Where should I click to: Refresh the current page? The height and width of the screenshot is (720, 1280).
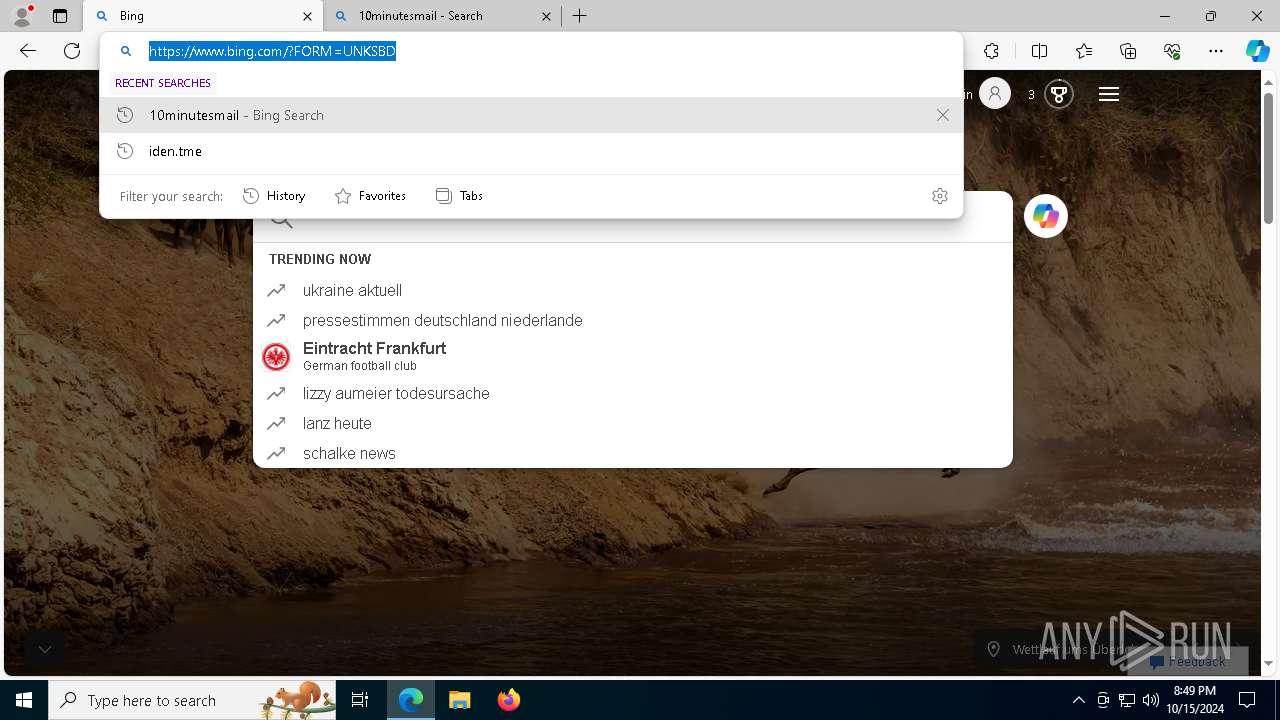pyautogui.click(x=72, y=51)
